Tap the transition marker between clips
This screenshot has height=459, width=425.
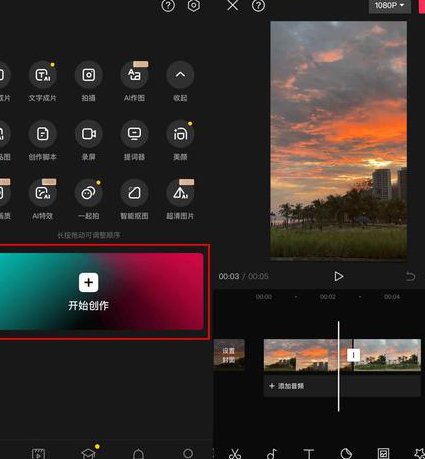pyautogui.click(x=353, y=355)
